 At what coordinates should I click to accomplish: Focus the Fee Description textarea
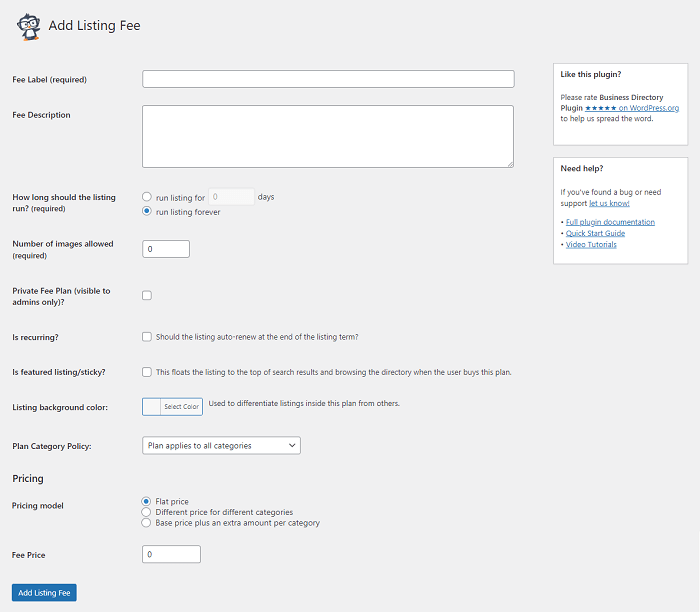coord(328,137)
